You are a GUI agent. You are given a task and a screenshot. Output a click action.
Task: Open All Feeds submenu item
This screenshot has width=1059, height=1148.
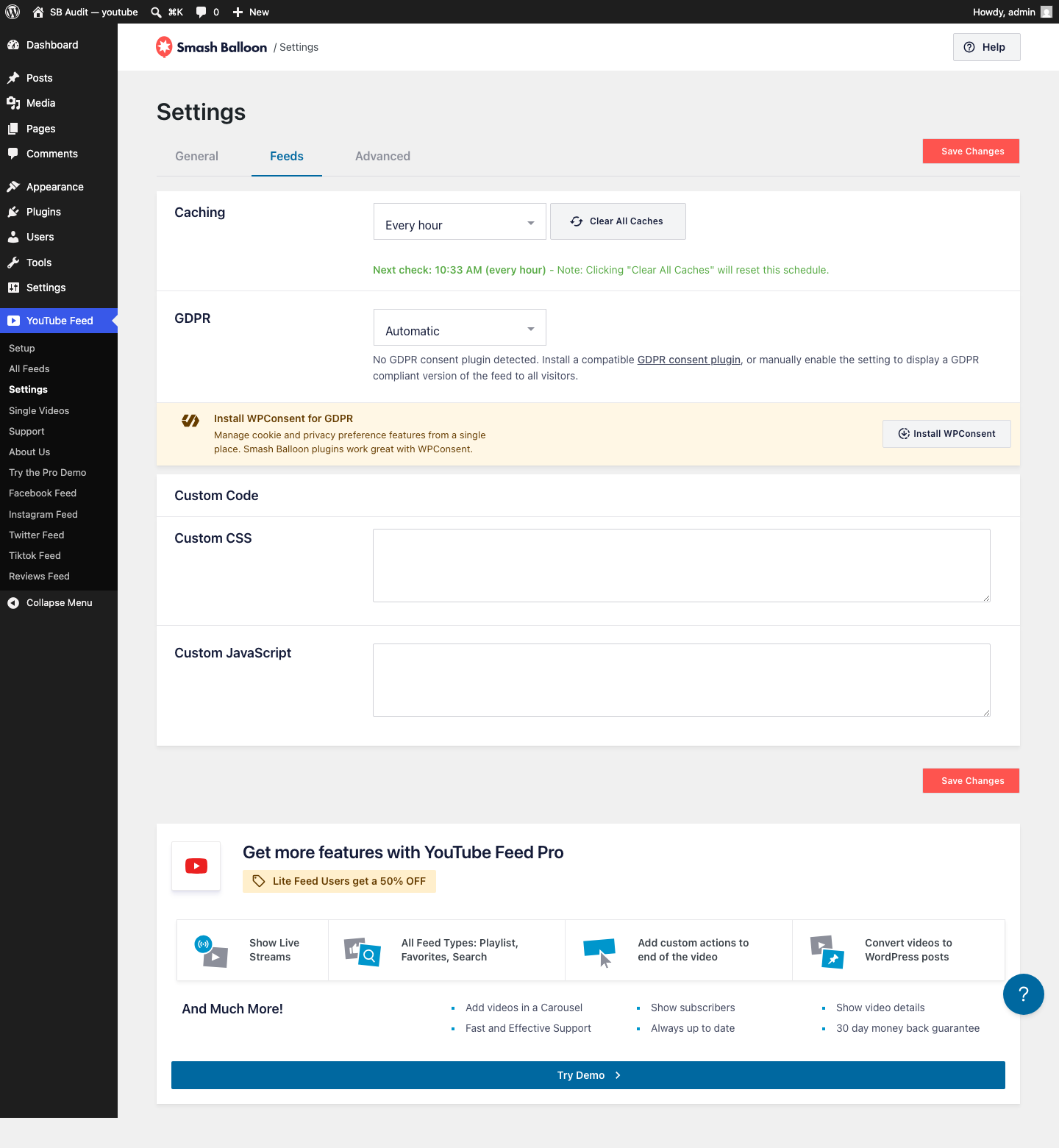(x=29, y=368)
